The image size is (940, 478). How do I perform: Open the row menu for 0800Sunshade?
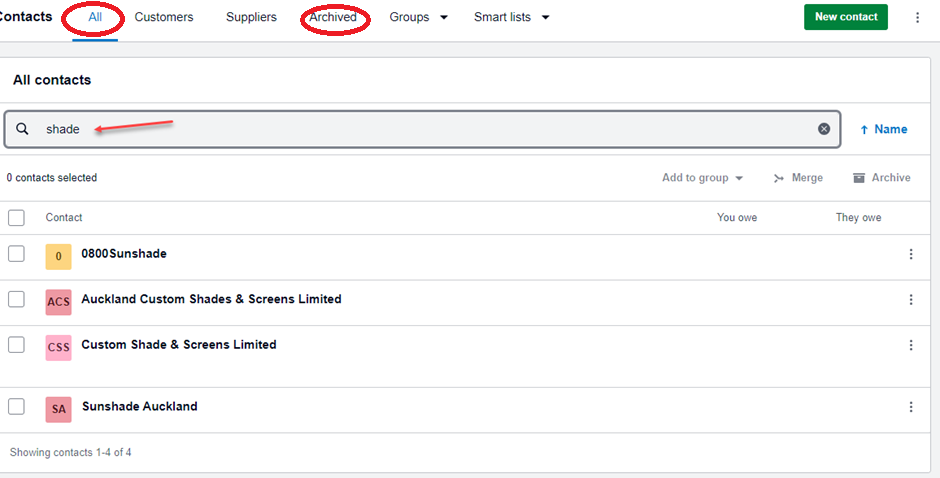click(911, 254)
